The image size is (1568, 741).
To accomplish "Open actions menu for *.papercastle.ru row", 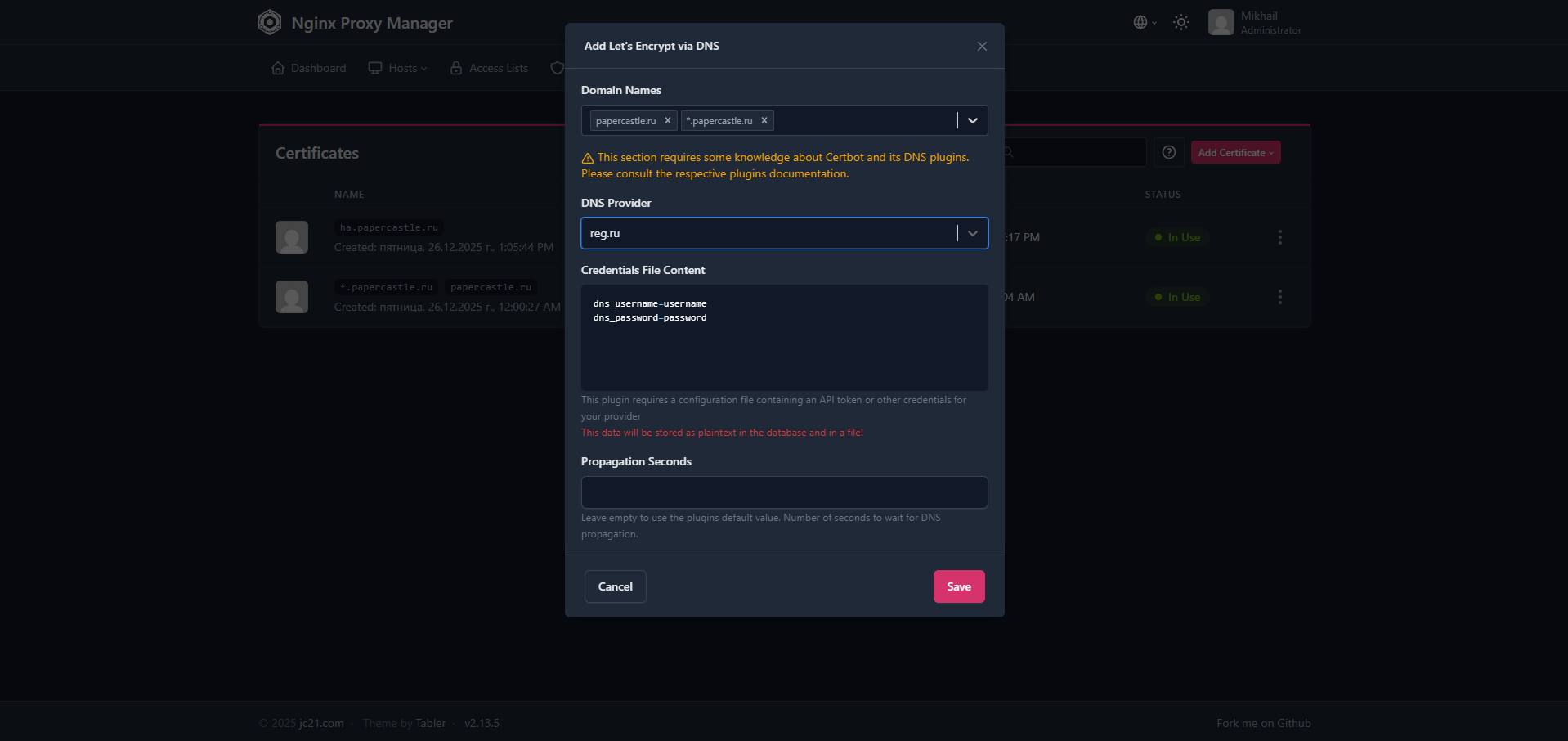I will [x=1280, y=297].
